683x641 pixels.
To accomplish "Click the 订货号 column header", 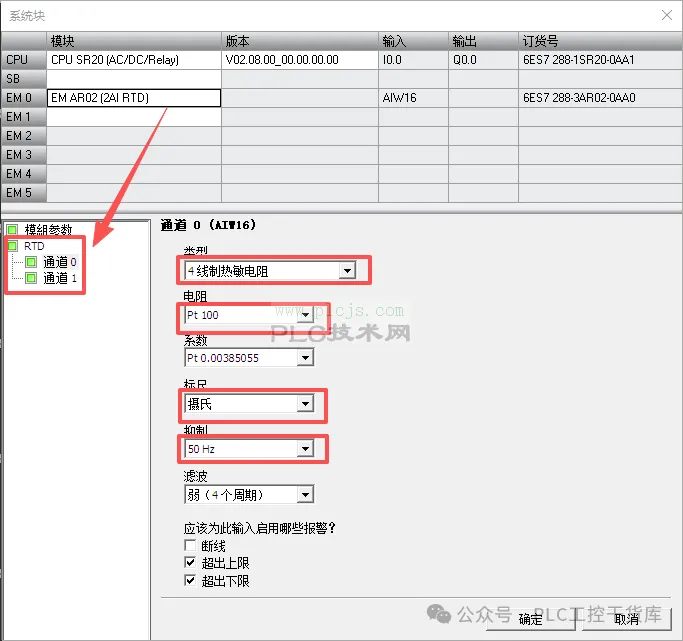I will click(601, 41).
